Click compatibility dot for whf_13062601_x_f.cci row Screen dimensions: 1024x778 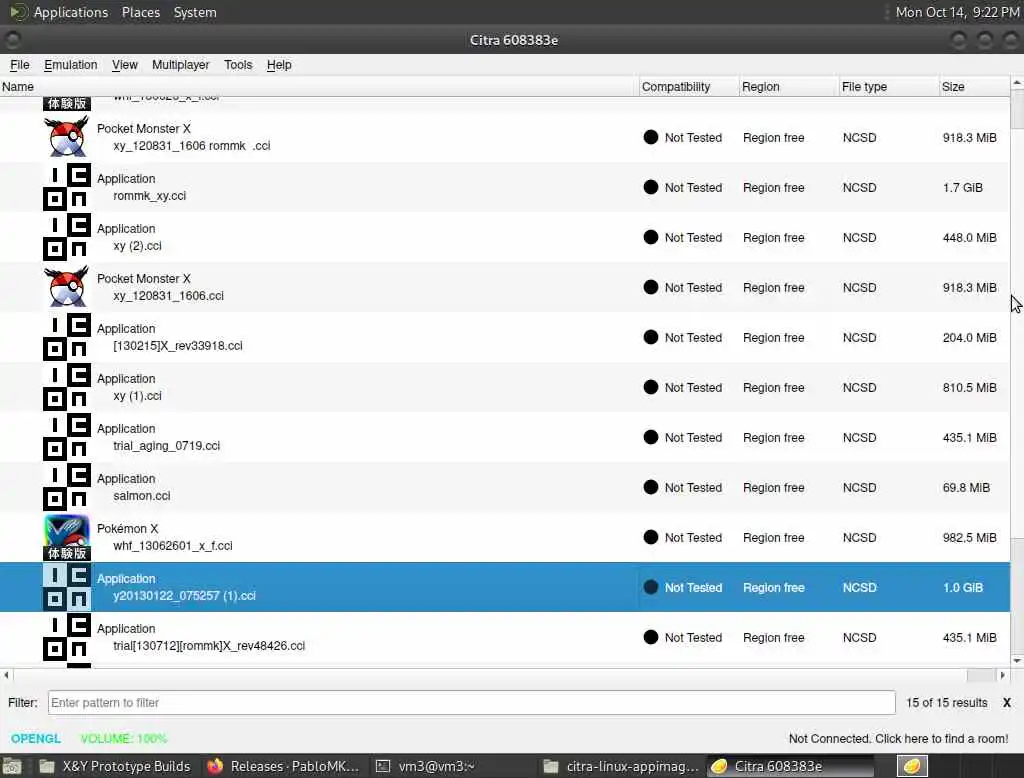[650, 537]
